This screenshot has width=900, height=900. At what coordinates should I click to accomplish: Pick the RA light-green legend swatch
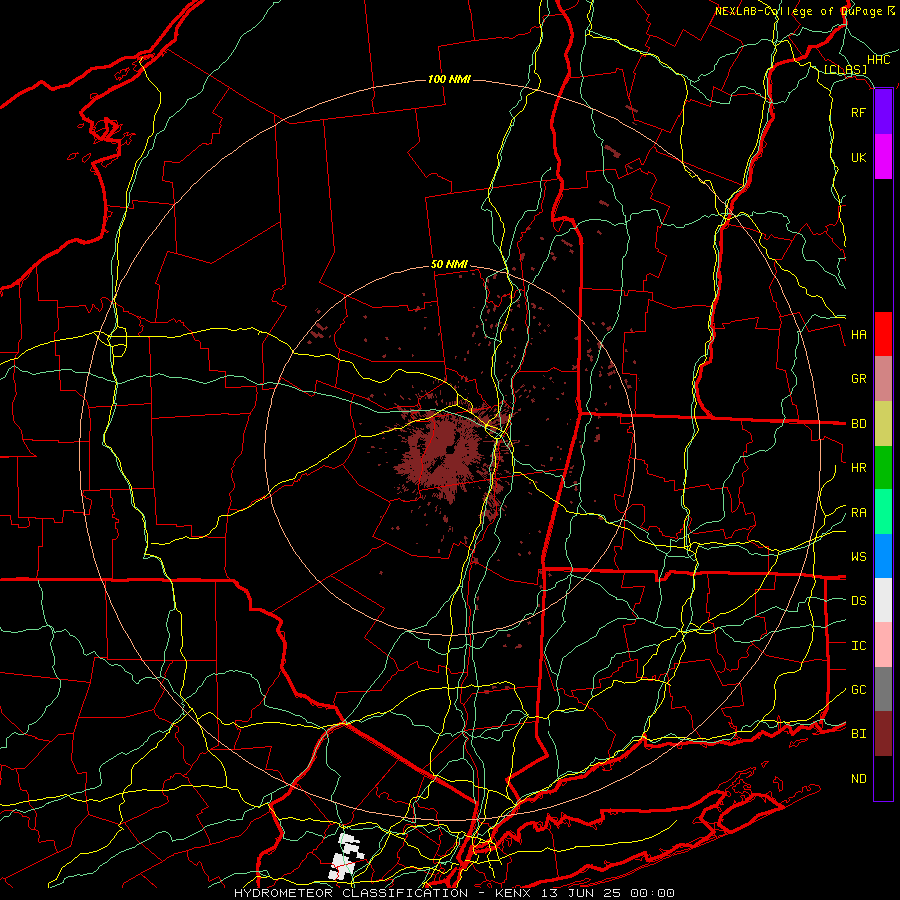(883, 512)
